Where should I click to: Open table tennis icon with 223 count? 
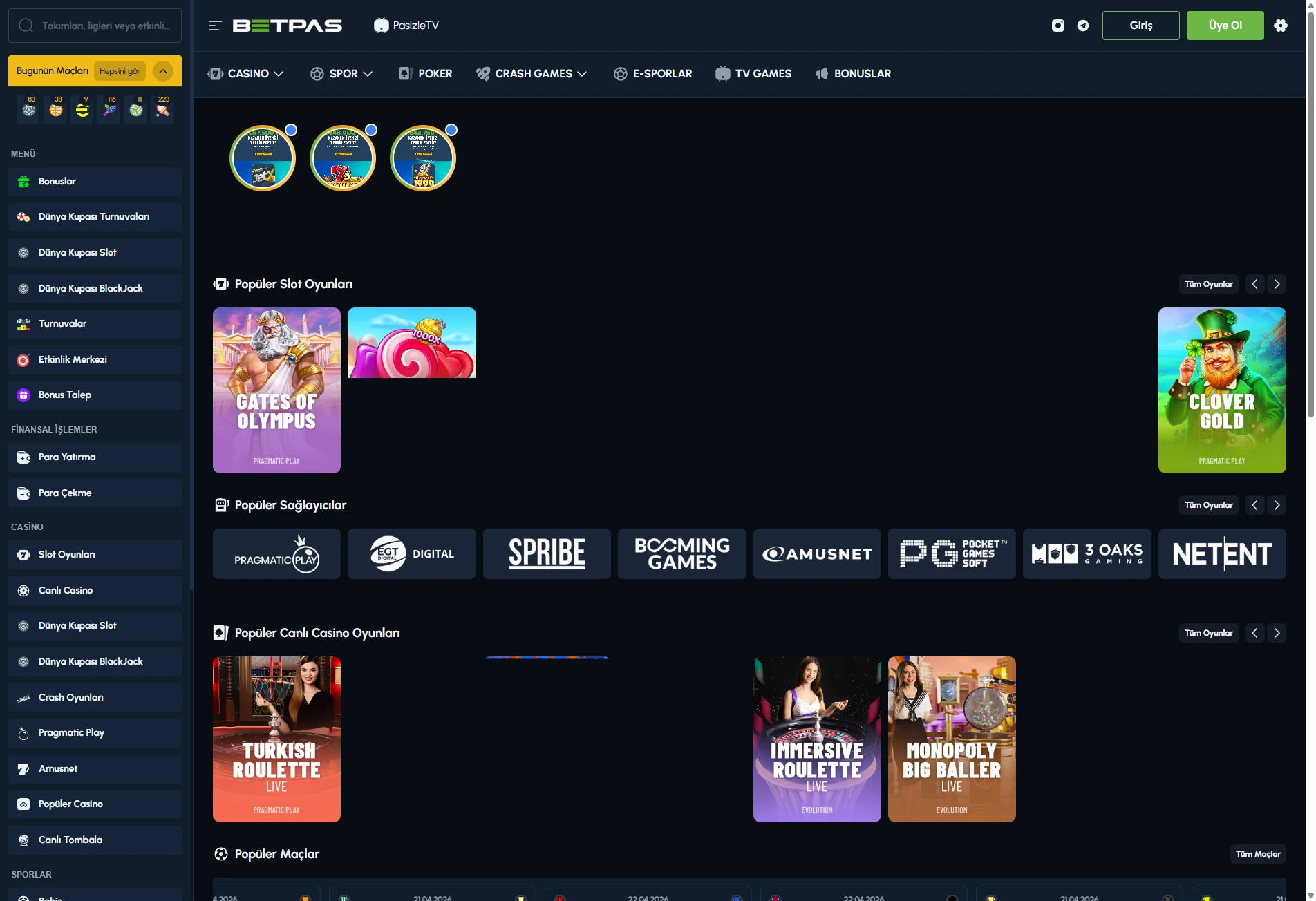click(x=162, y=109)
